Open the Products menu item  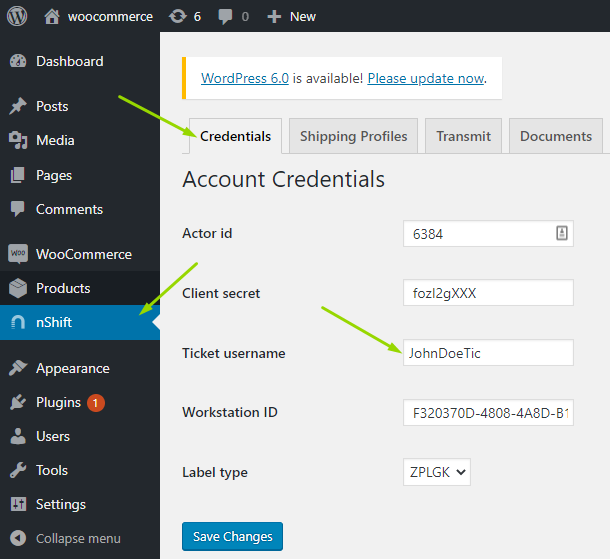80,288
